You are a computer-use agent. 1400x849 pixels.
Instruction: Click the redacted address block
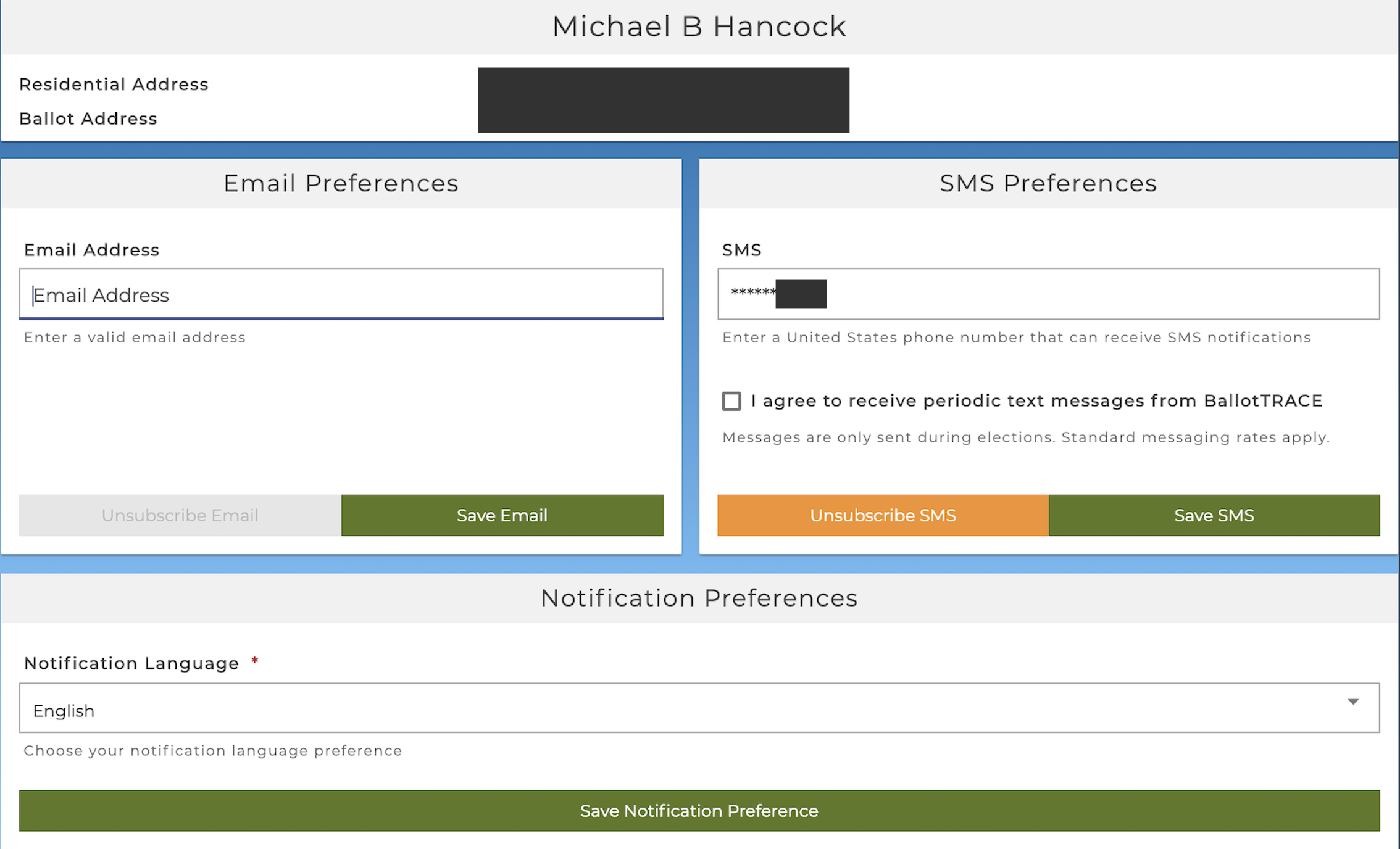click(663, 100)
